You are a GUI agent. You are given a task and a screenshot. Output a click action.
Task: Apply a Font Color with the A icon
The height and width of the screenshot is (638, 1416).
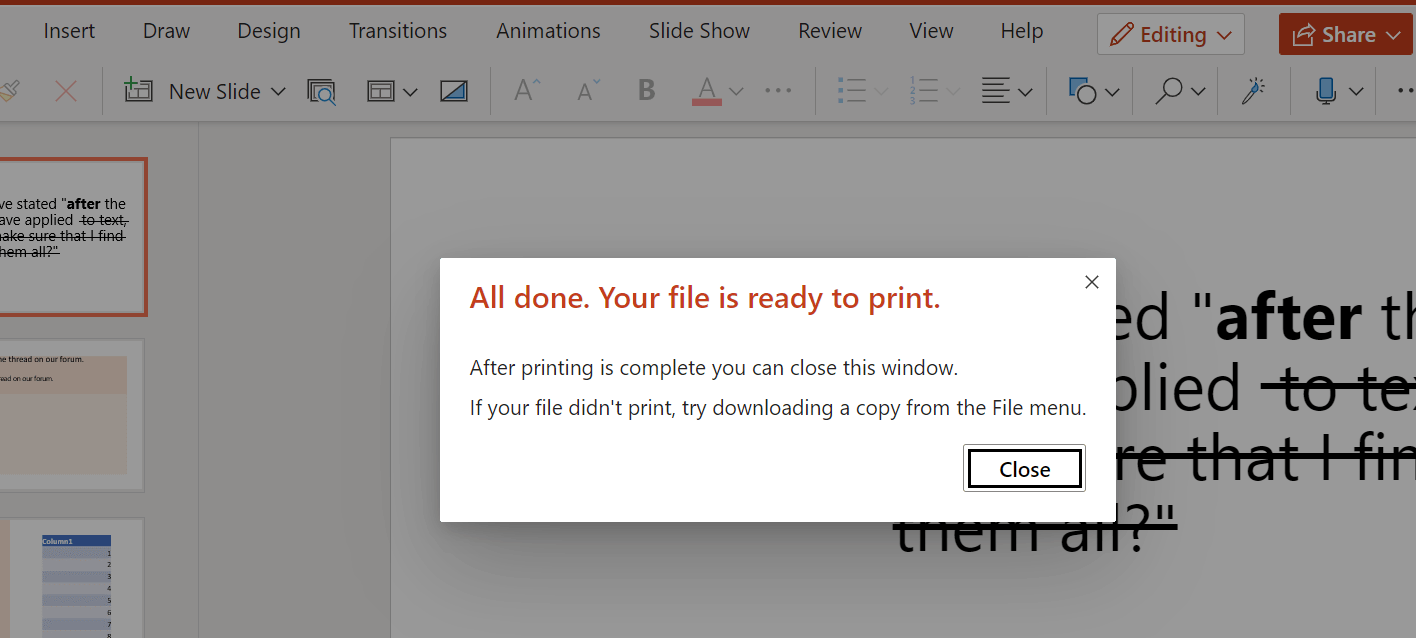point(707,91)
